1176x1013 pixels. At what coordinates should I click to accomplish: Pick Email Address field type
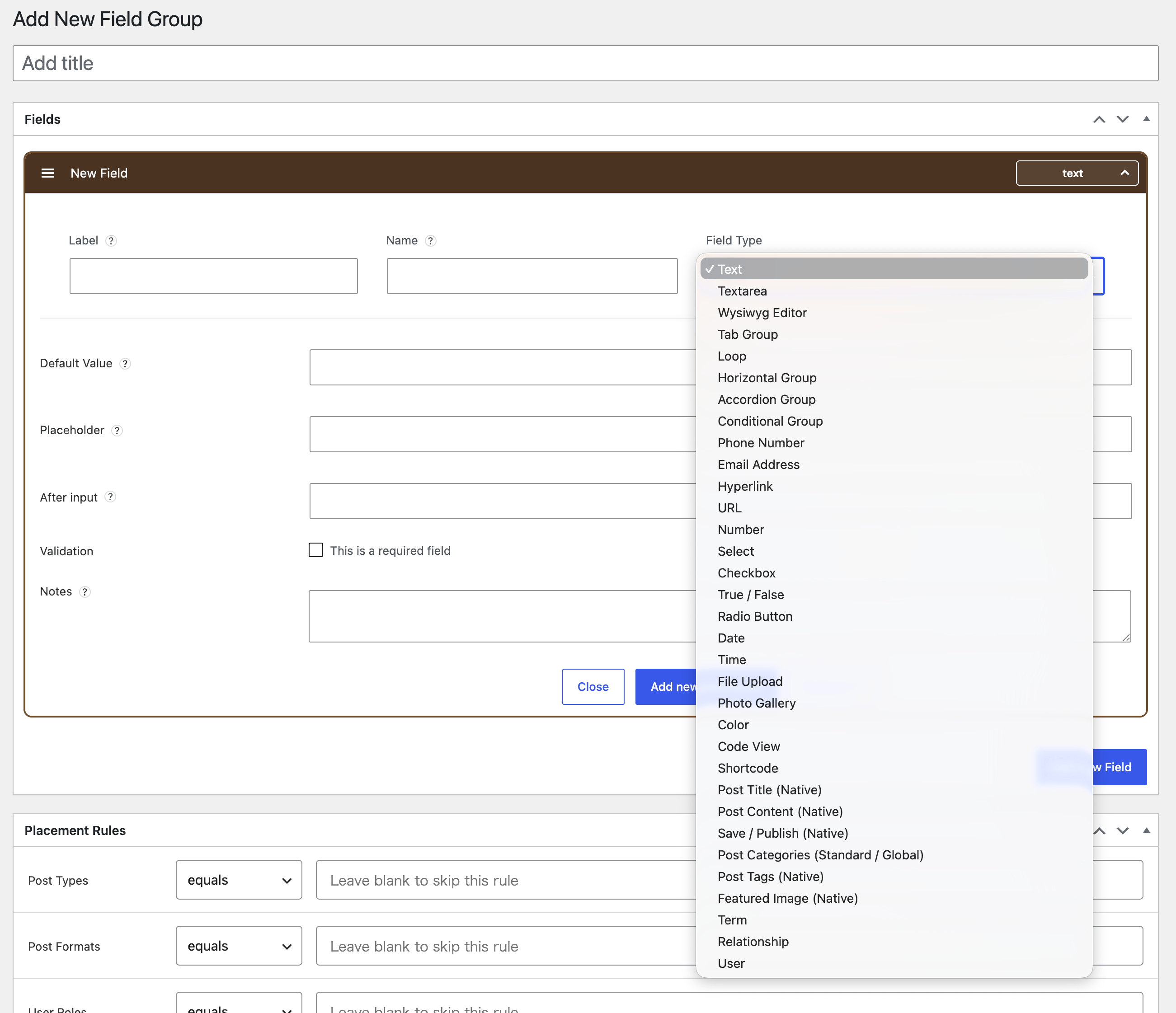pyautogui.click(x=894, y=464)
